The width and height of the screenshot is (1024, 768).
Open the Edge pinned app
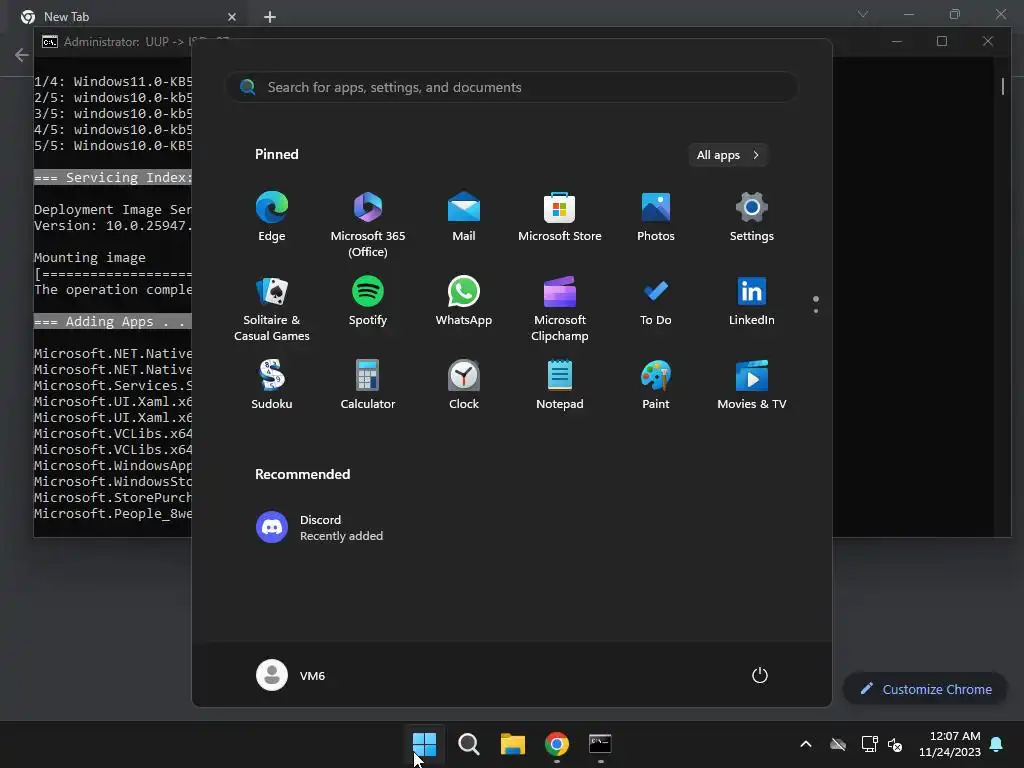tap(272, 217)
